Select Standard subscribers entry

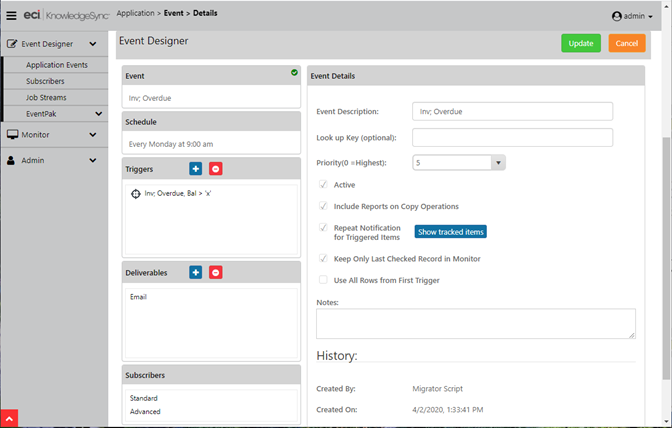(144, 398)
